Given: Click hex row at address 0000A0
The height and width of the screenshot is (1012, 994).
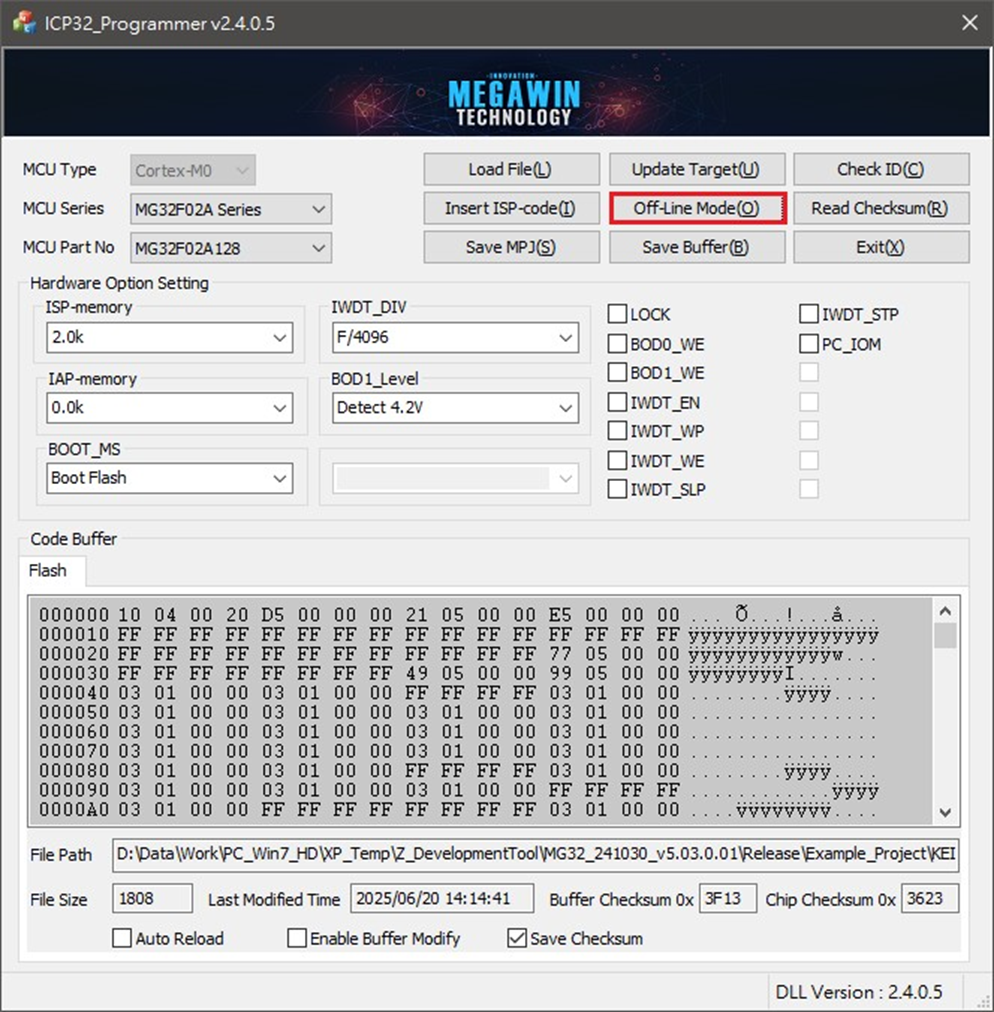Looking at the screenshot, I should coord(458,810).
